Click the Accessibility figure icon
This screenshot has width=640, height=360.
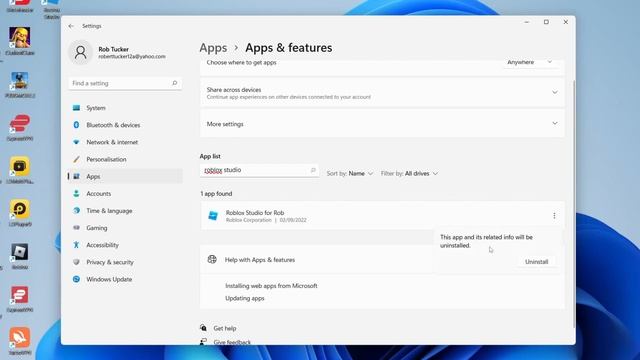(x=76, y=245)
